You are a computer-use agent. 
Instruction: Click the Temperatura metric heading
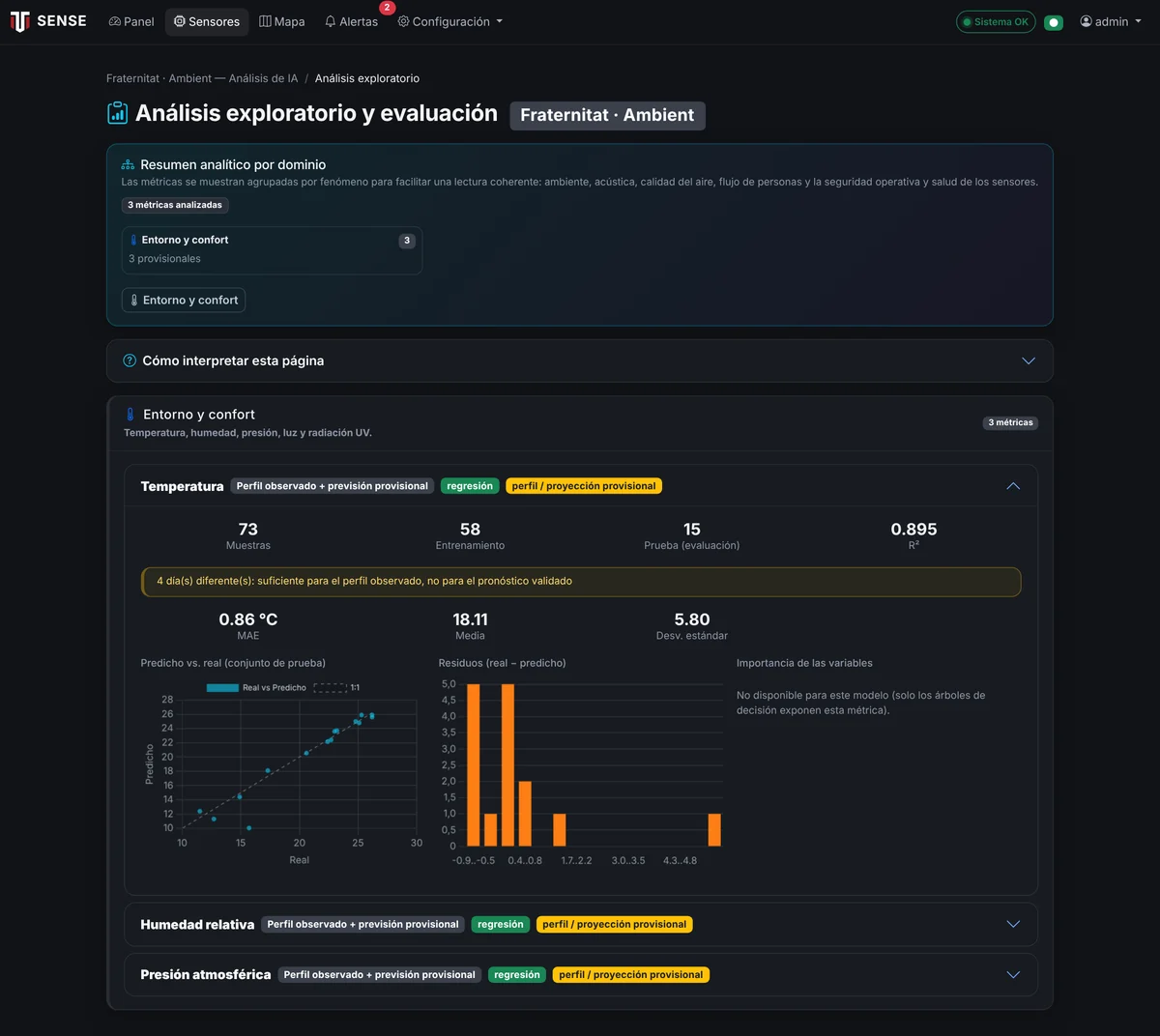182,486
